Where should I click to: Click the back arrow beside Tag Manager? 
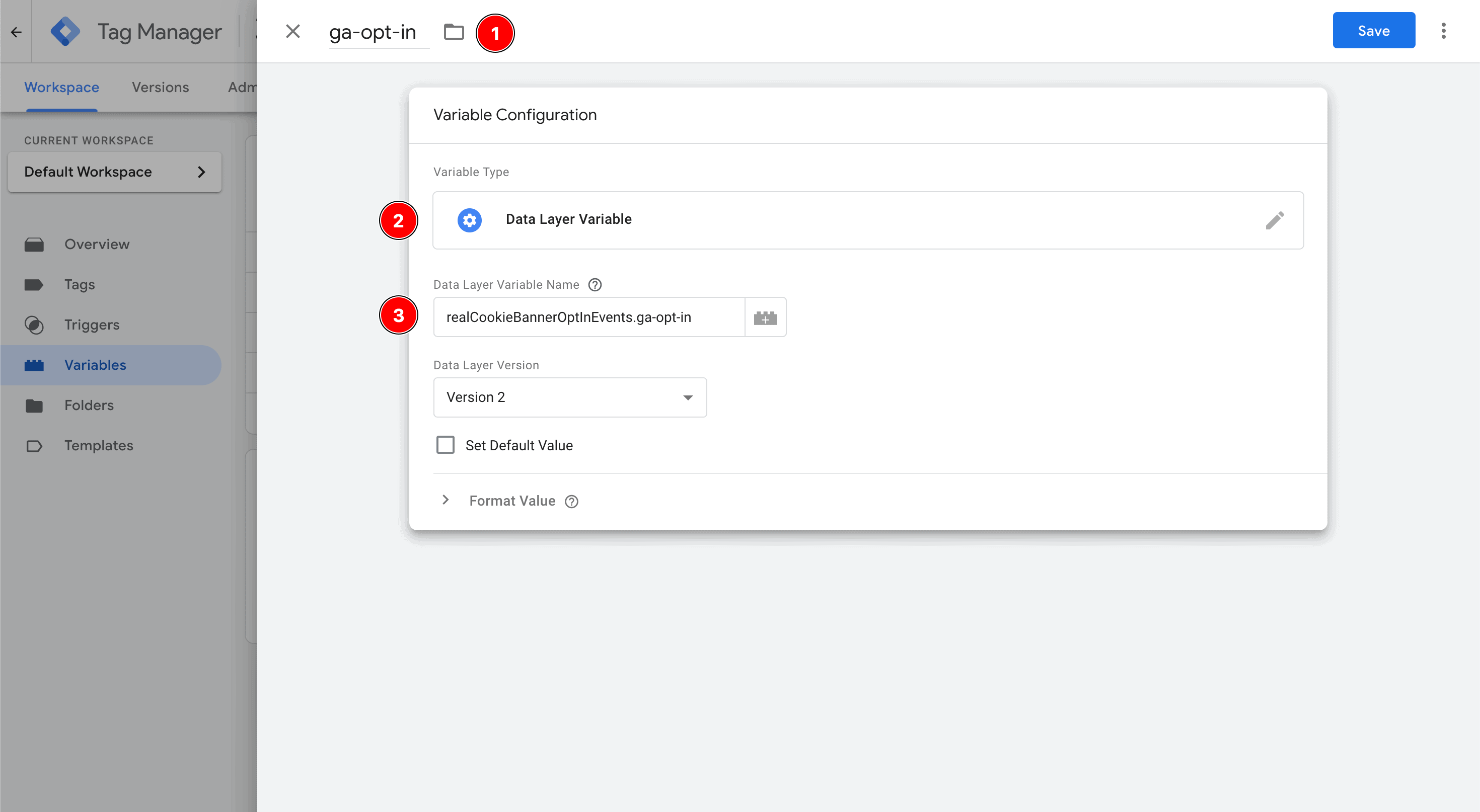point(16,32)
